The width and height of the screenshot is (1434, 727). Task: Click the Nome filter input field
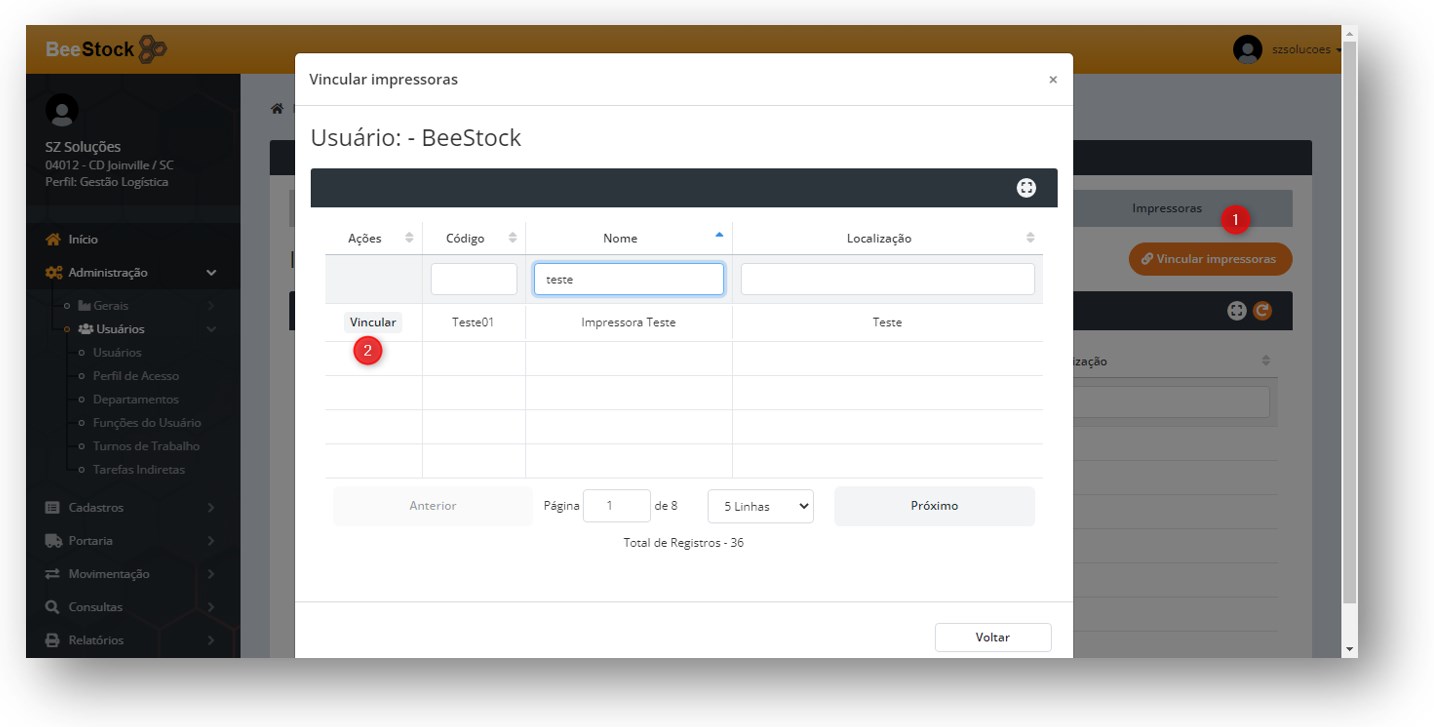(x=628, y=280)
